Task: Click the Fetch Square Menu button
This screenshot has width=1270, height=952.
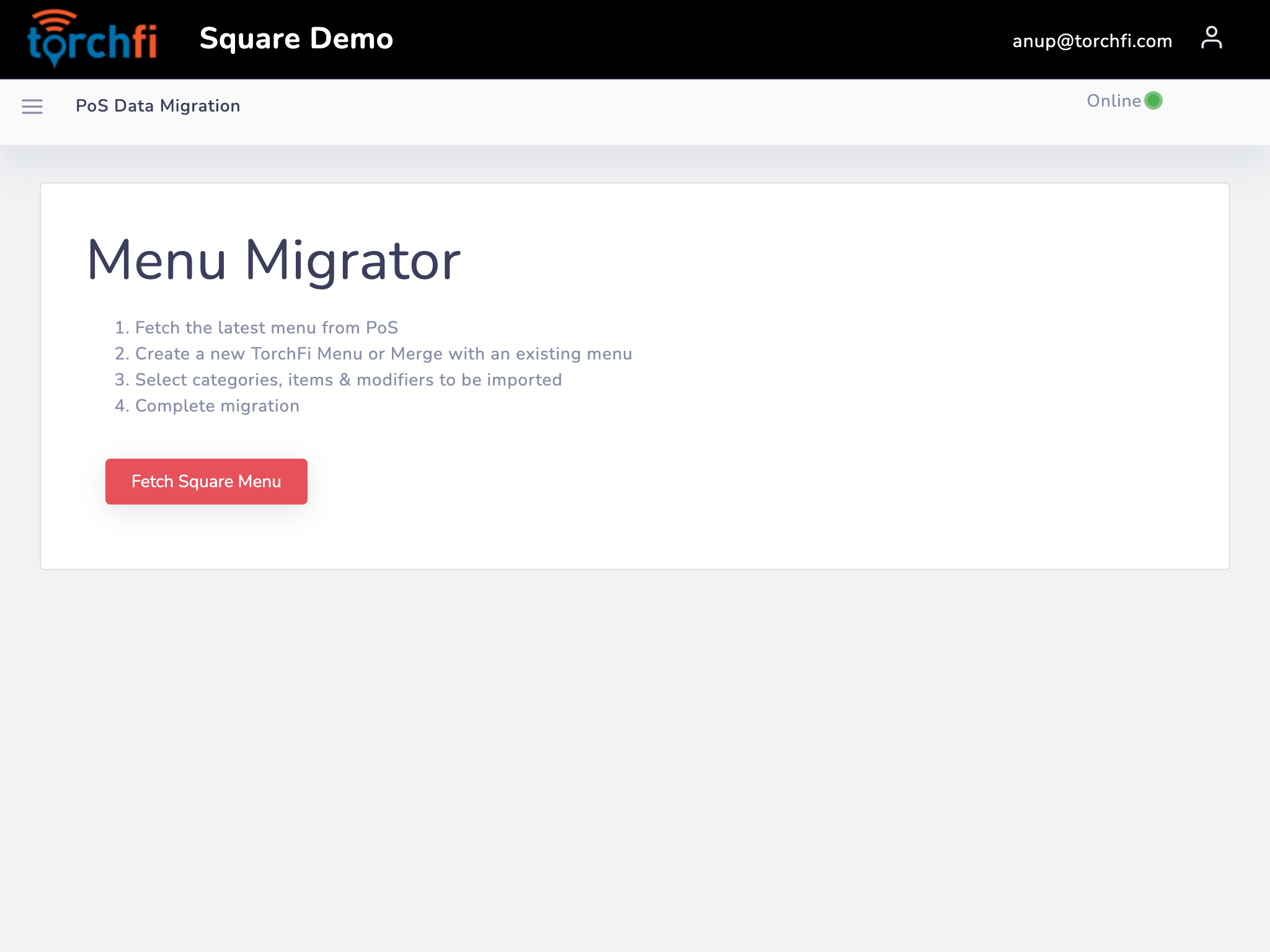Action: (x=206, y=482)
